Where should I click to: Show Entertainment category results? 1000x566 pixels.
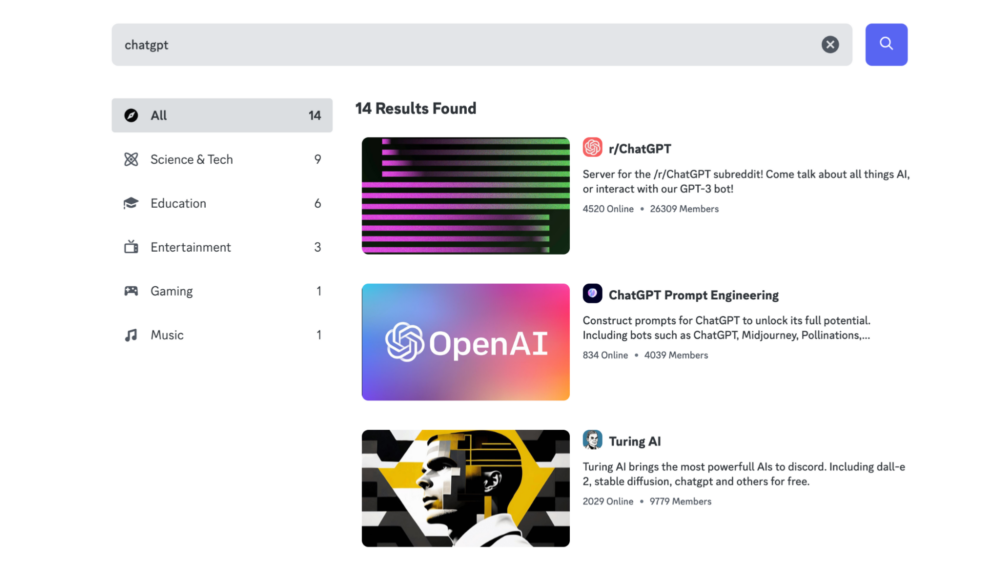tap(191, 247)
